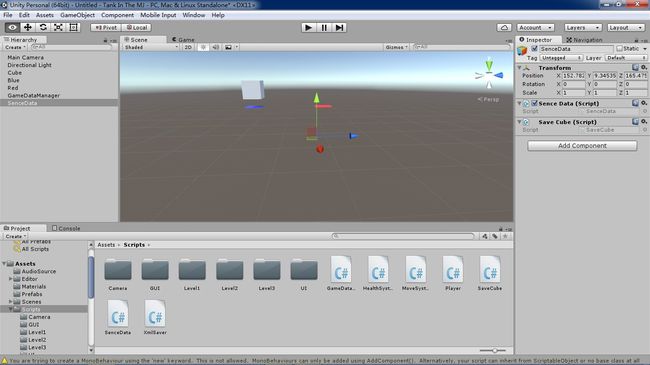This screenshot has height=365, width=650.
Task: Toggle scene audio
Action: [216, 47]
